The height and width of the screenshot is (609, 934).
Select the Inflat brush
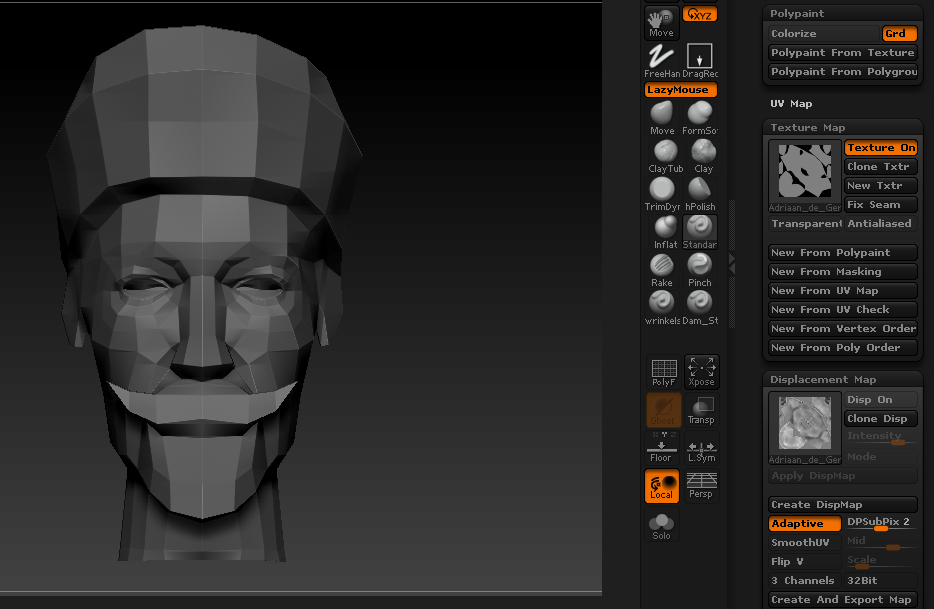(x=662, y=230)
